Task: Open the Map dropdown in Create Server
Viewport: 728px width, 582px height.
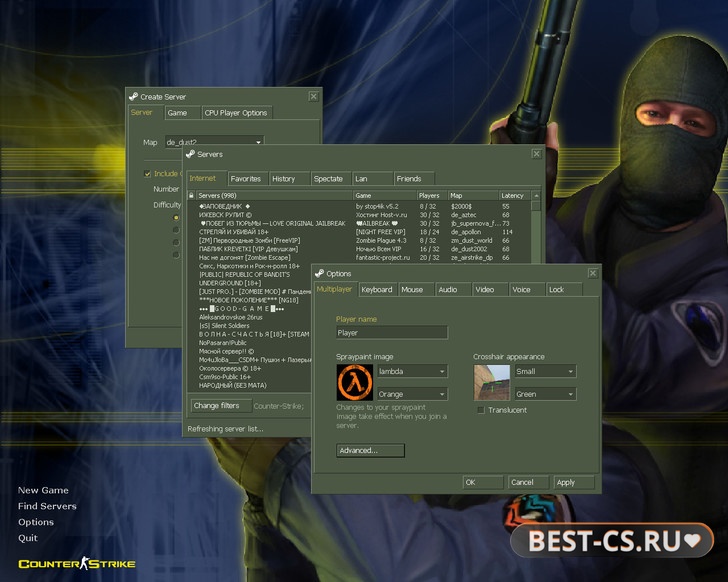Action: [x=214, y=141]
